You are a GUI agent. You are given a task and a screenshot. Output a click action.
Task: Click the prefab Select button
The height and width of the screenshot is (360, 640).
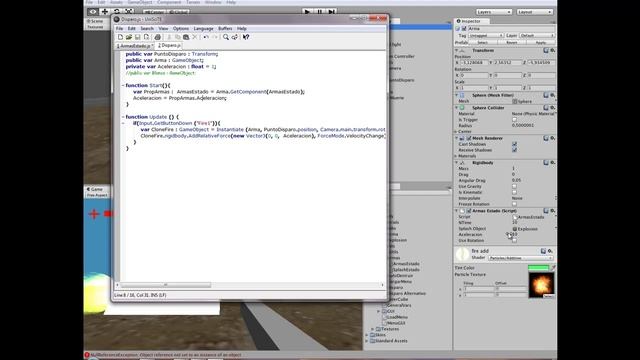coord(482,42)
